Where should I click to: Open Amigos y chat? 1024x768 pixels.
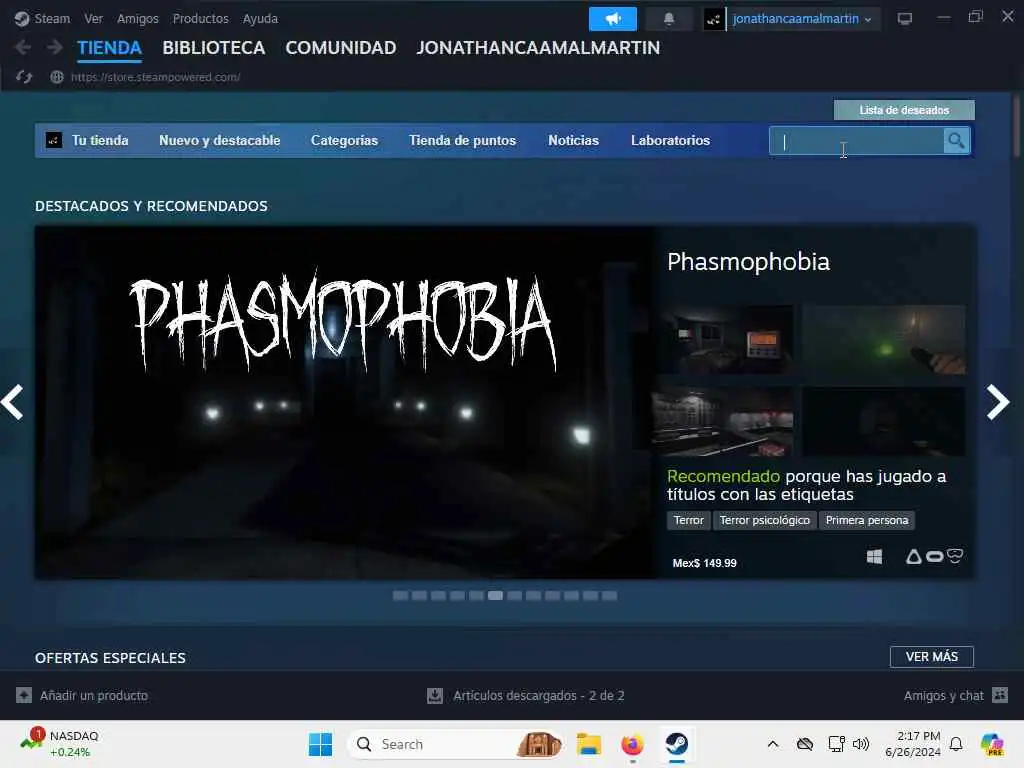(x=955, y=696)
